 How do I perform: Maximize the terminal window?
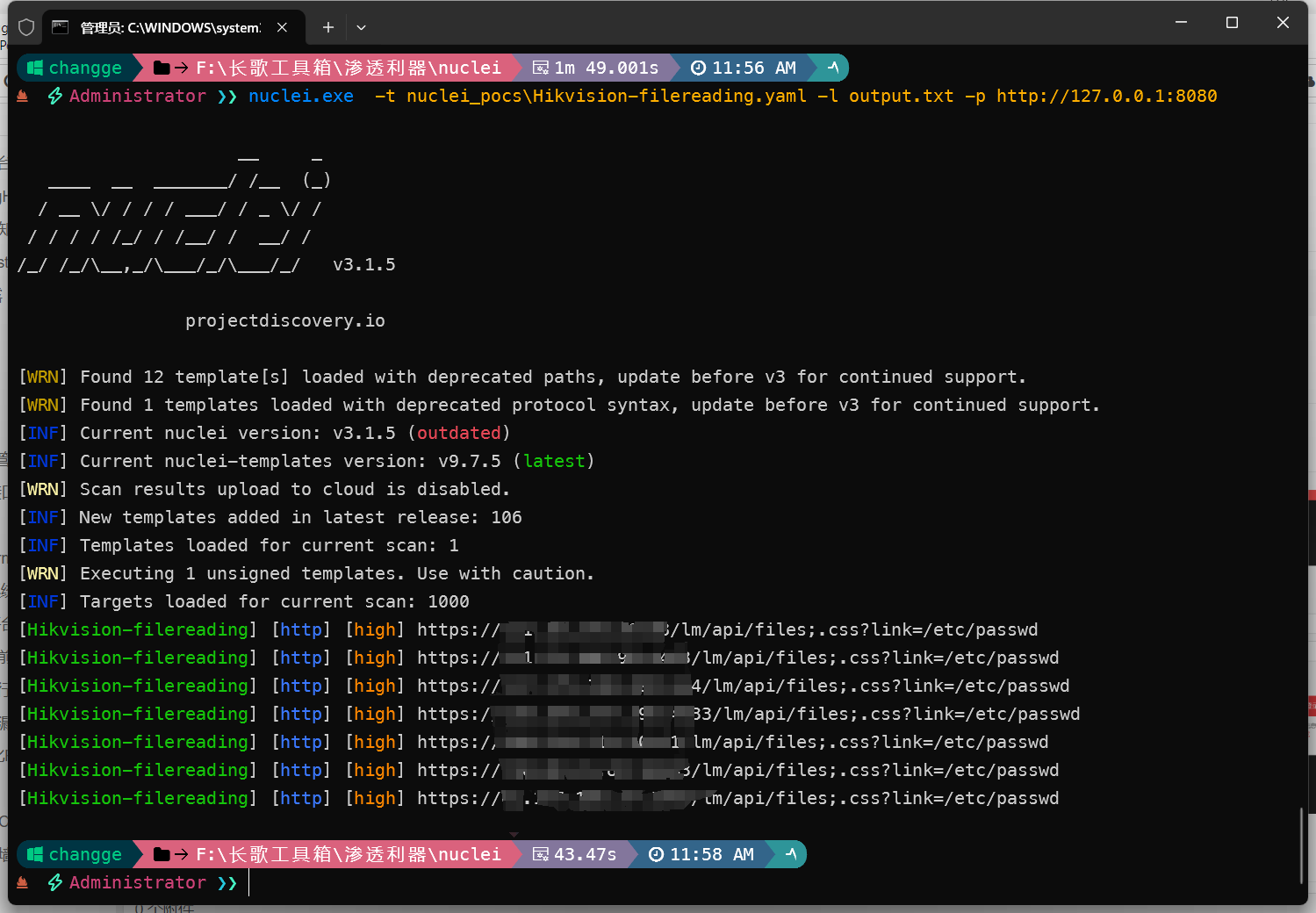tap(1232, 23)
